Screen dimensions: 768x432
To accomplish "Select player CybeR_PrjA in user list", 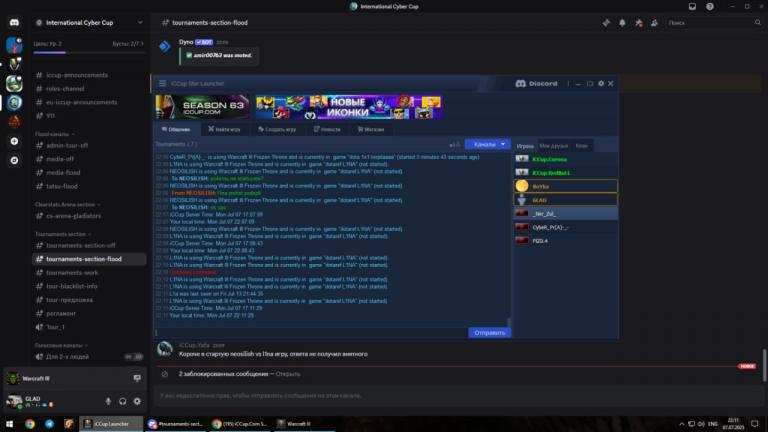I will (566, 227).
